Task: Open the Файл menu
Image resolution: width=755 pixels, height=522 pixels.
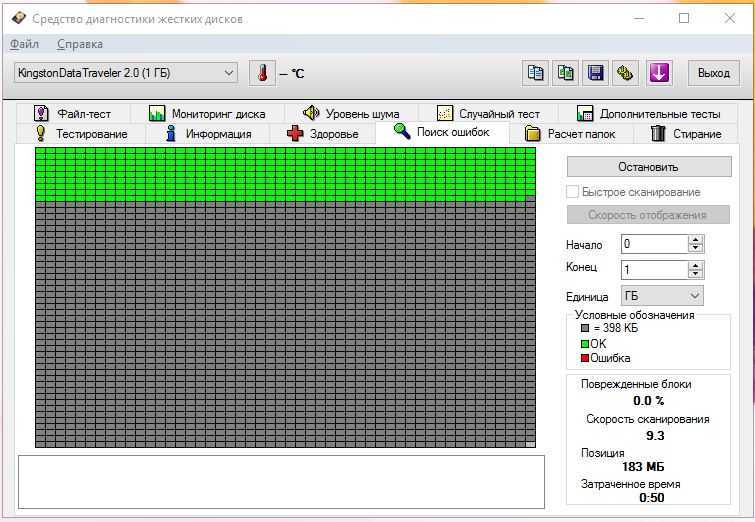Action: click(25, 44)
